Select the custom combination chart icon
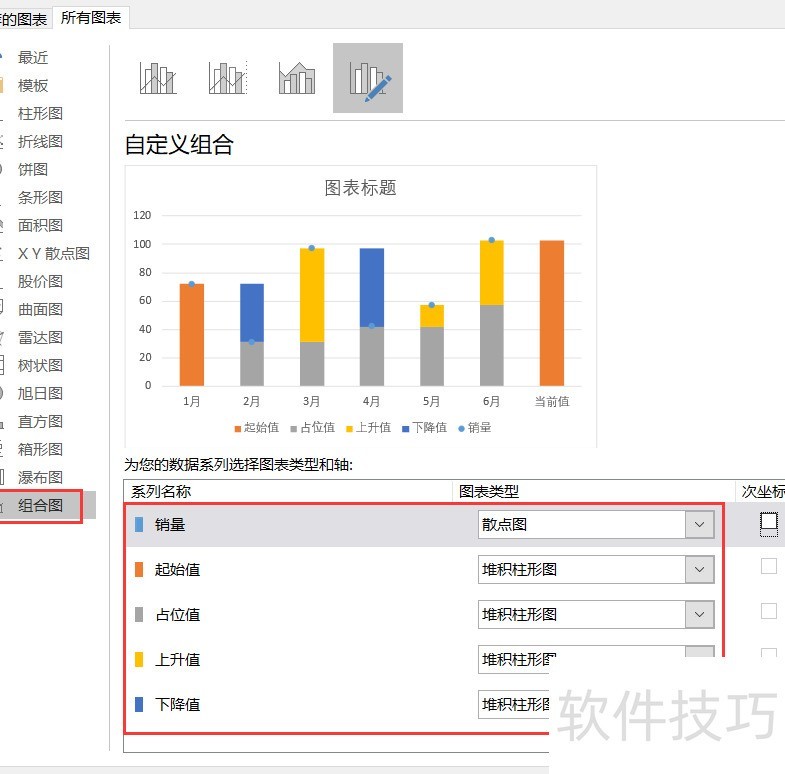 (367, 78)
